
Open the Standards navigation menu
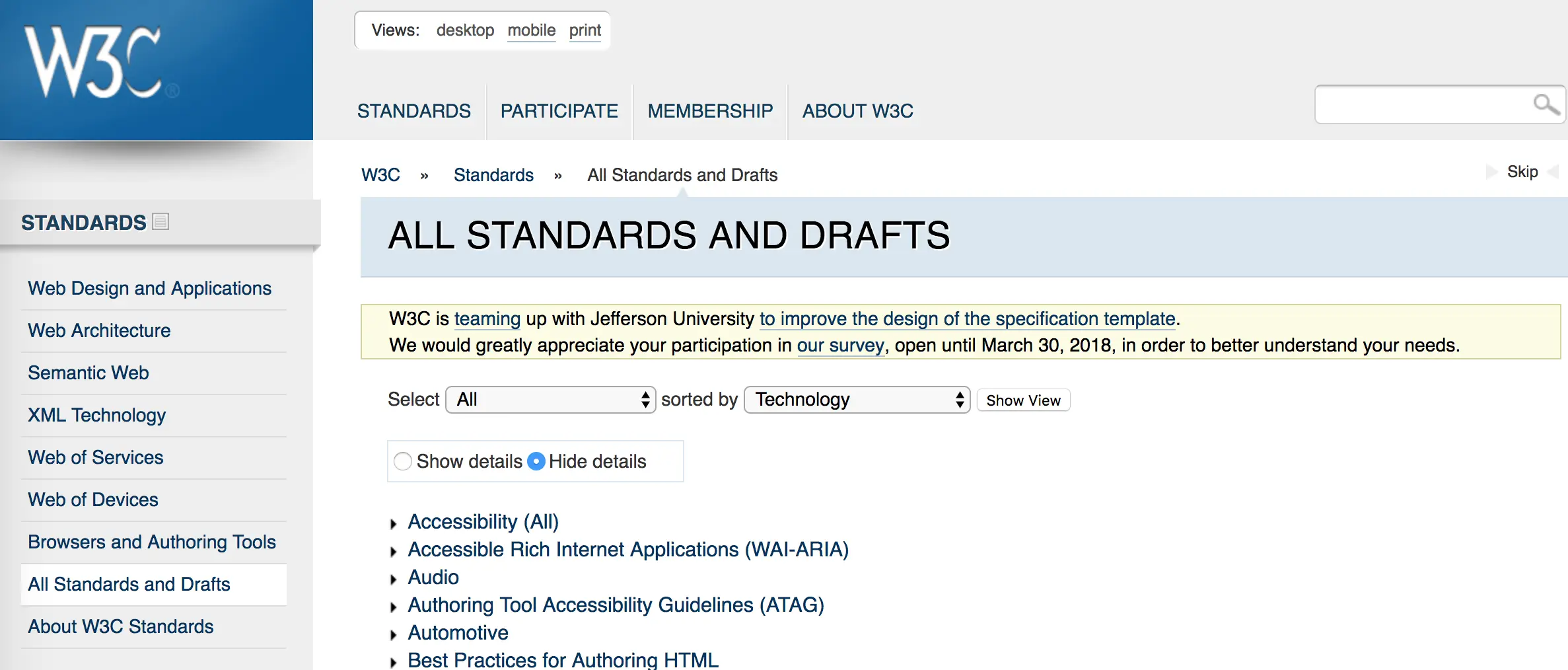414,111
